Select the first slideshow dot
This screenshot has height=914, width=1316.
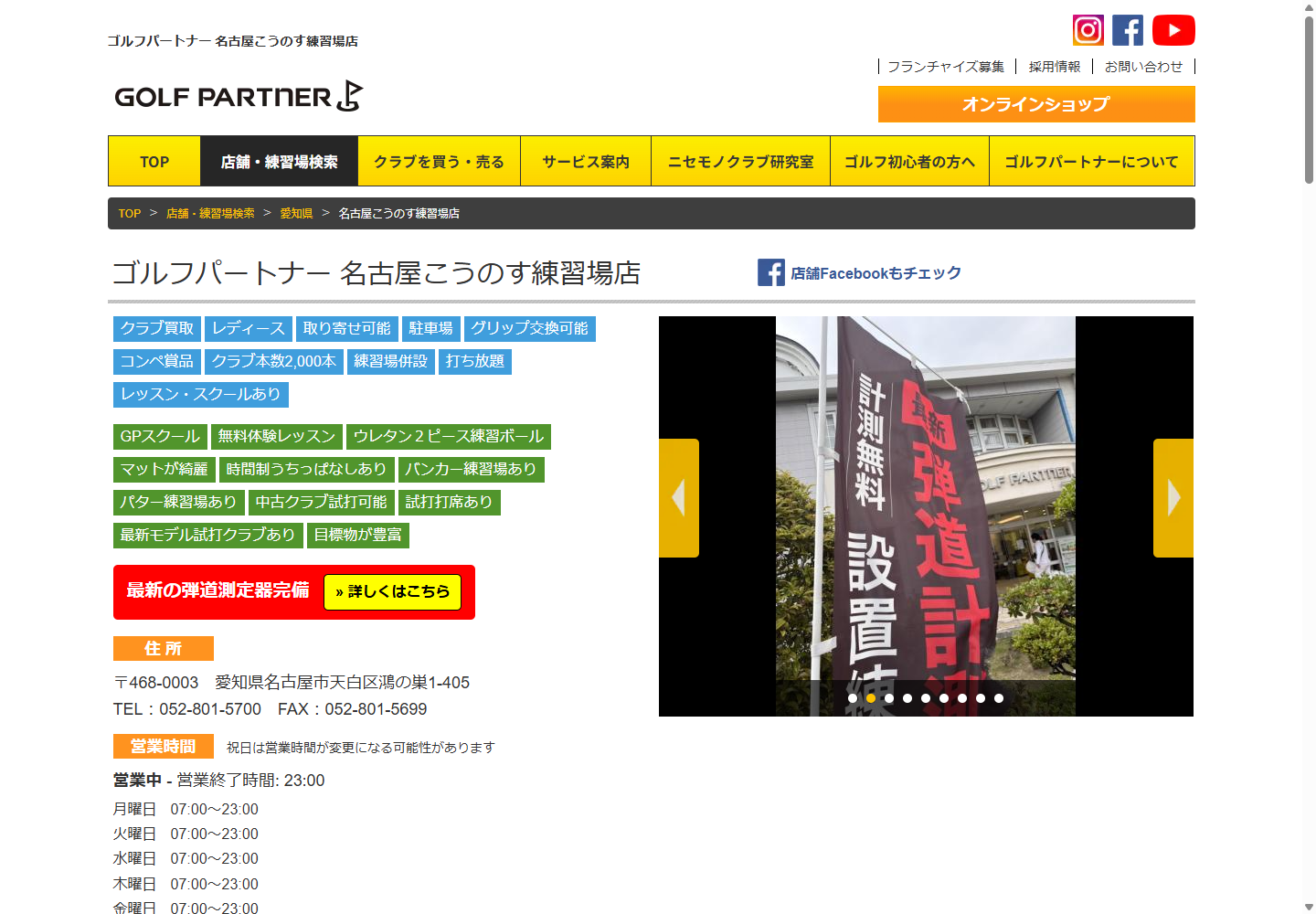click(x=853, y=698)
